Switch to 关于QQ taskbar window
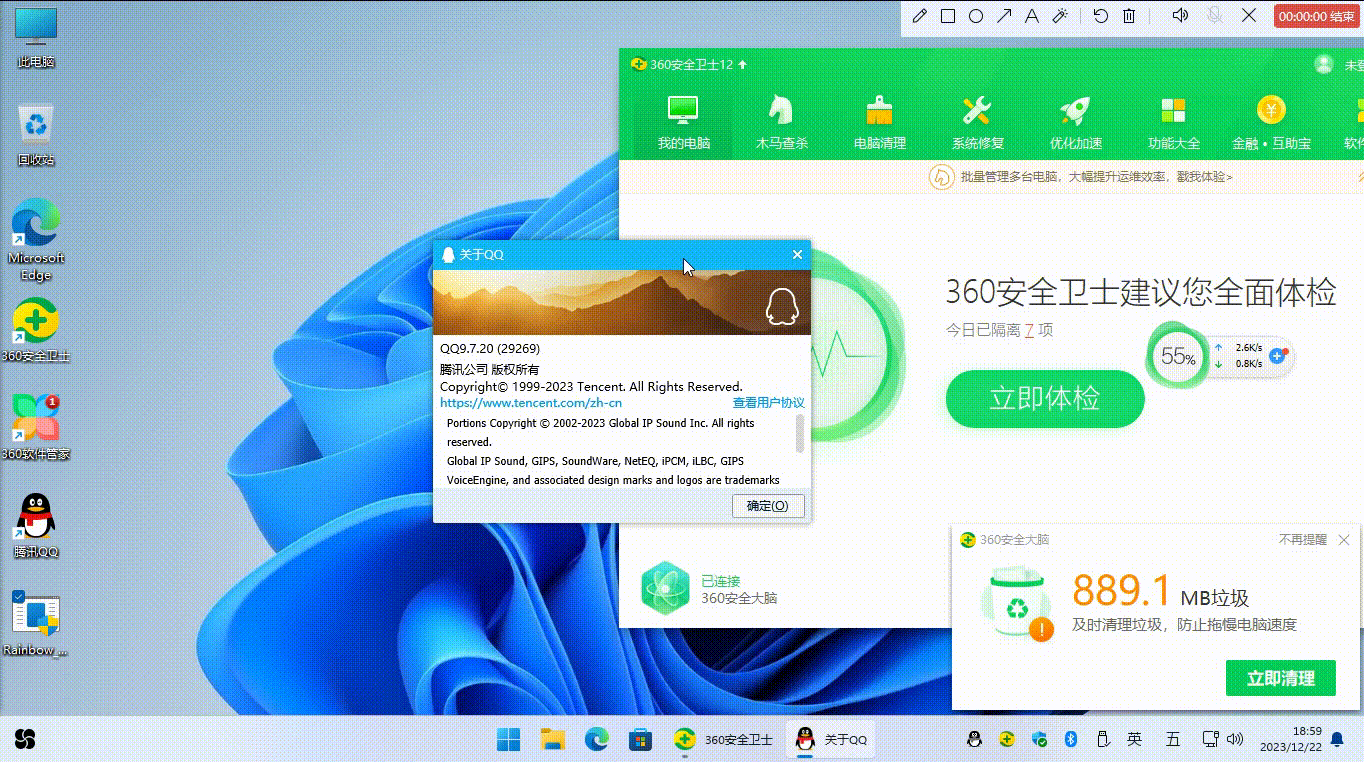The height and width of the screenshot is (762, 1364). (830, 740)
